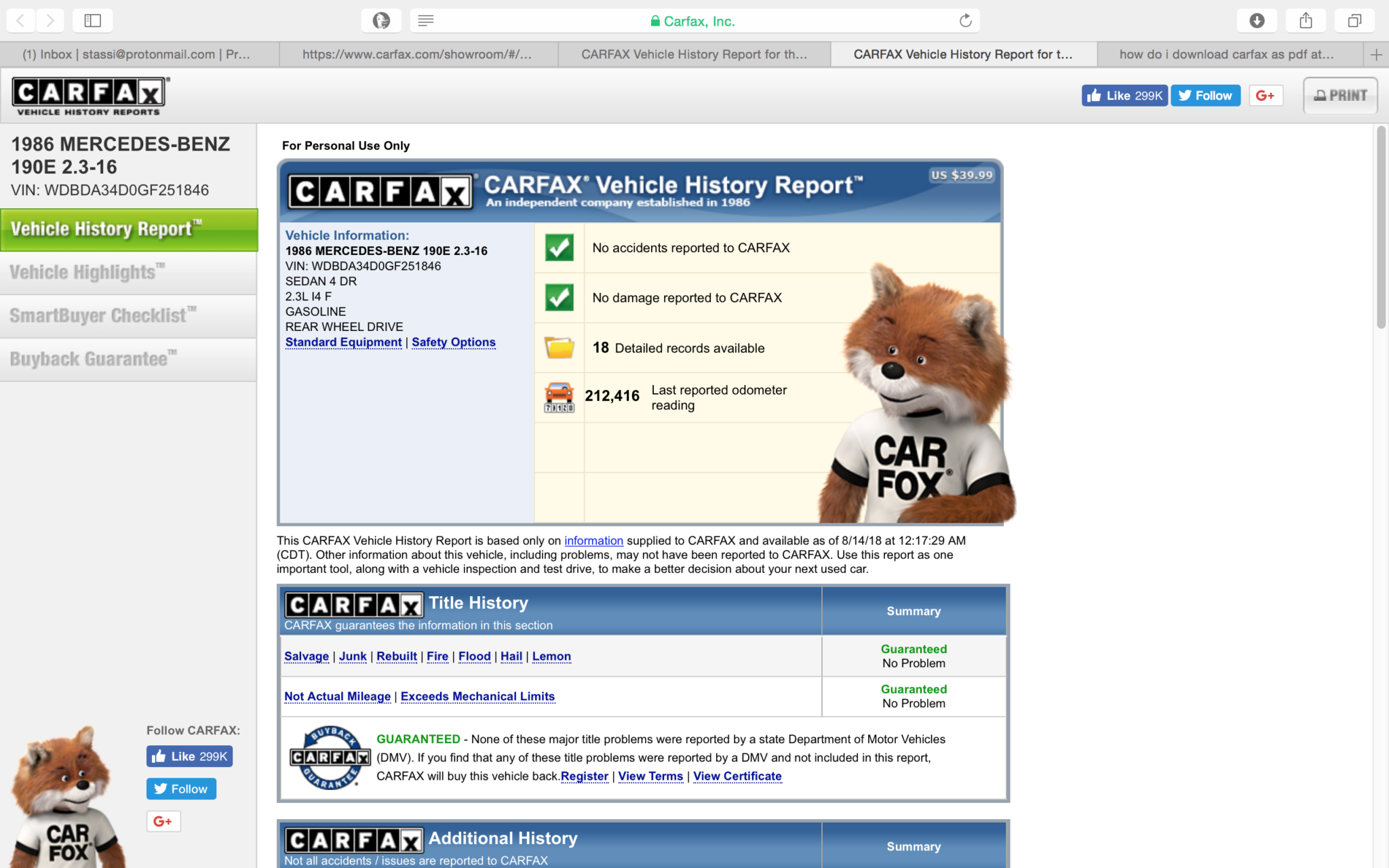The width and height of the screenshot is (1389, 868).
Task: Show the Safari sidebar
Action: coord(92,20)
